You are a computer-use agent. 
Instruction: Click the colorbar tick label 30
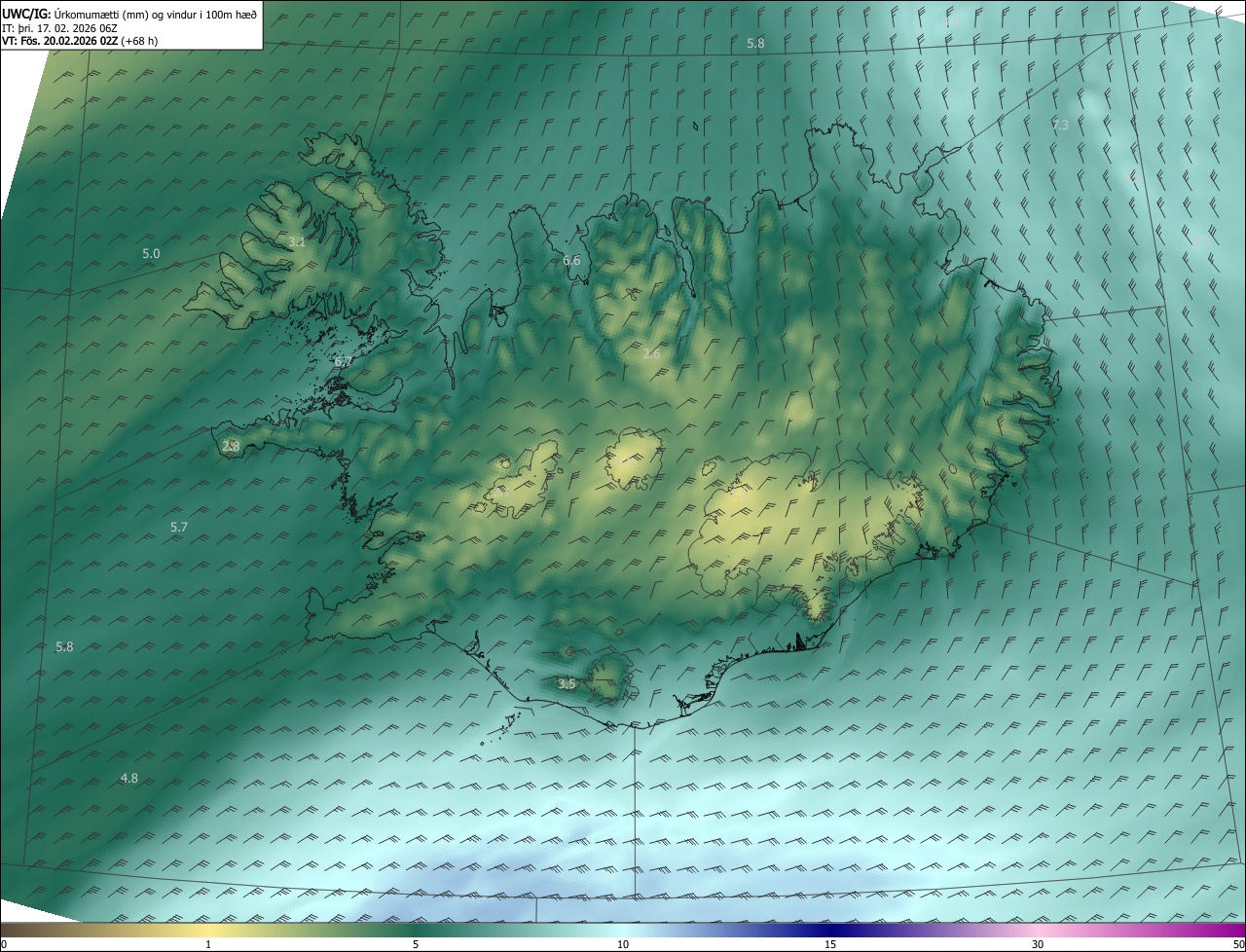[1038, 944]
